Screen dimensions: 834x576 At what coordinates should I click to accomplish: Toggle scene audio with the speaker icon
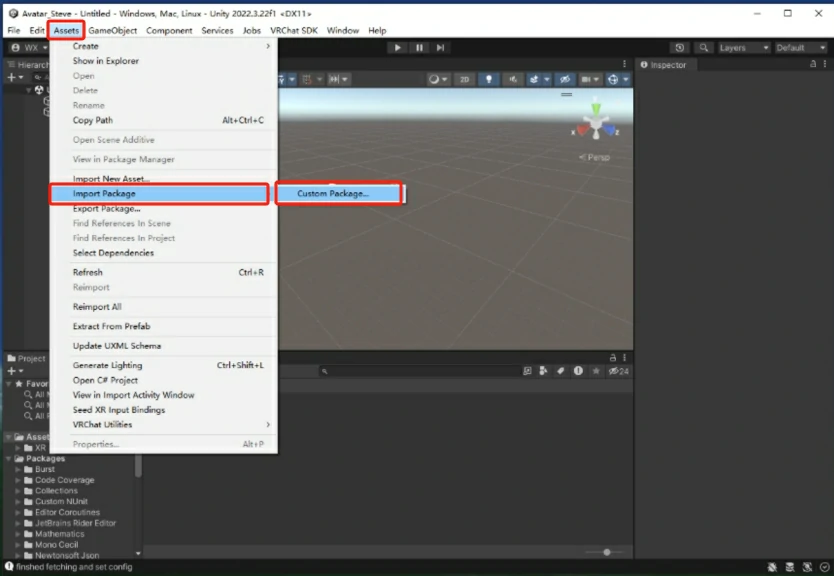(513, 79)
